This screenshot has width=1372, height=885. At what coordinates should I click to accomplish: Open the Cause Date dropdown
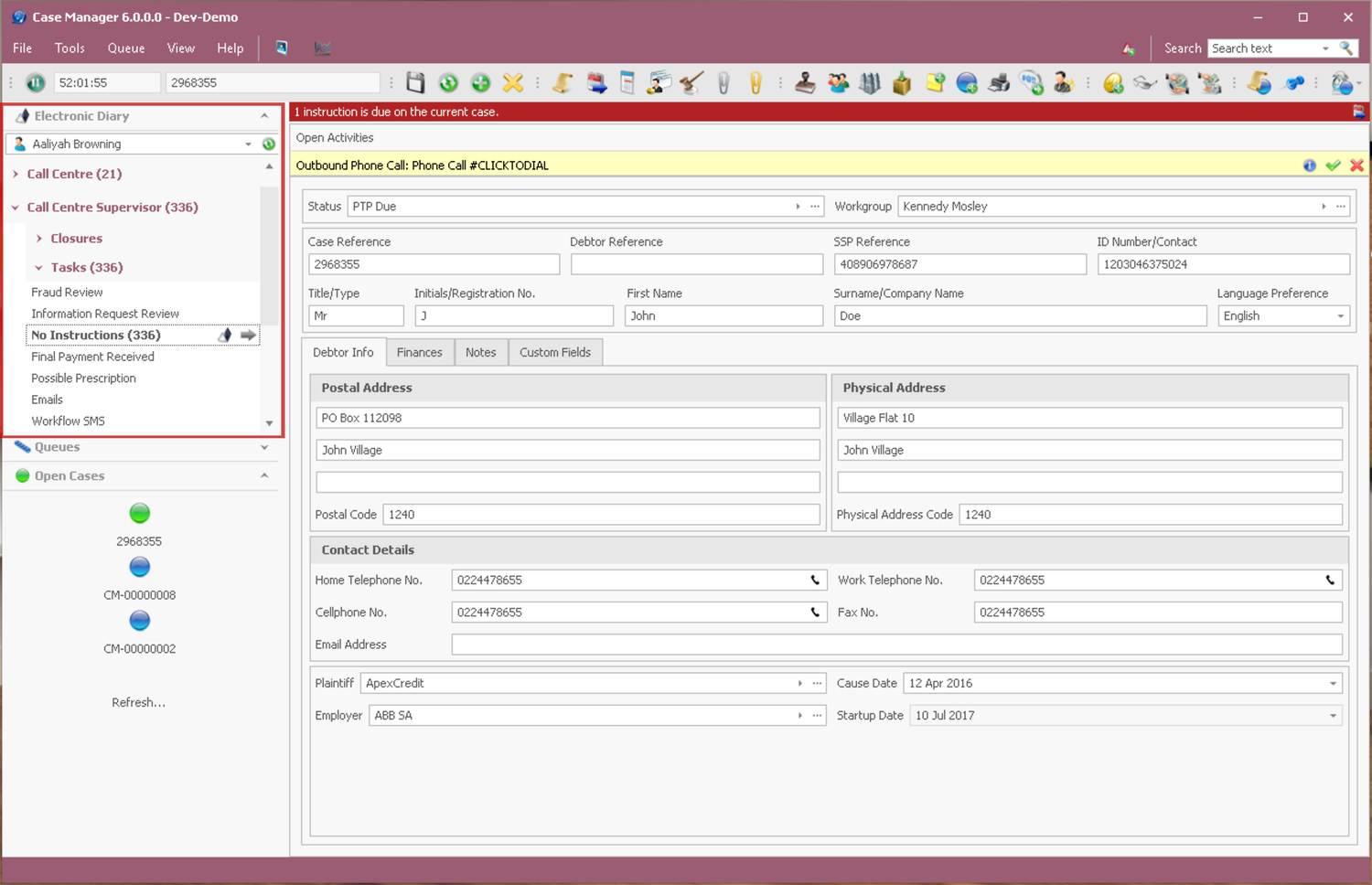(x=1333, y=684)
